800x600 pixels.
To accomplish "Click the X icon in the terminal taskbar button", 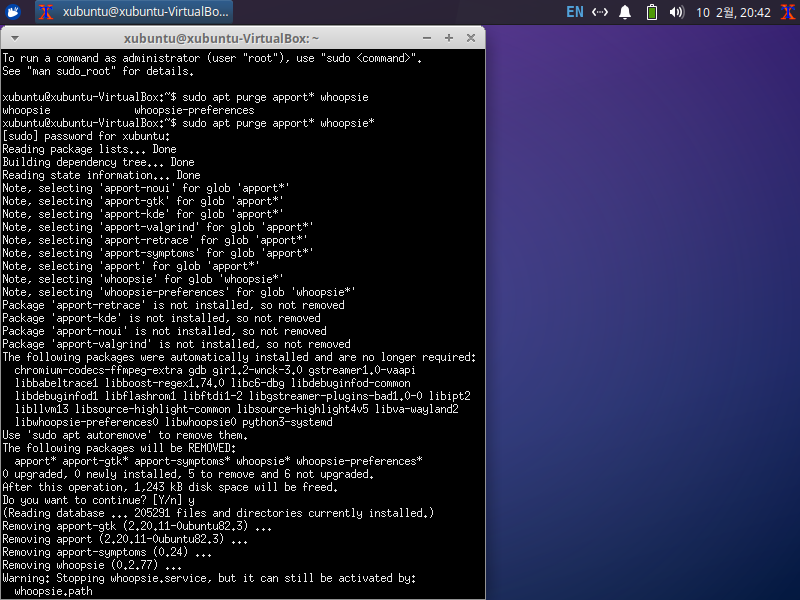I will pos(46,12).
